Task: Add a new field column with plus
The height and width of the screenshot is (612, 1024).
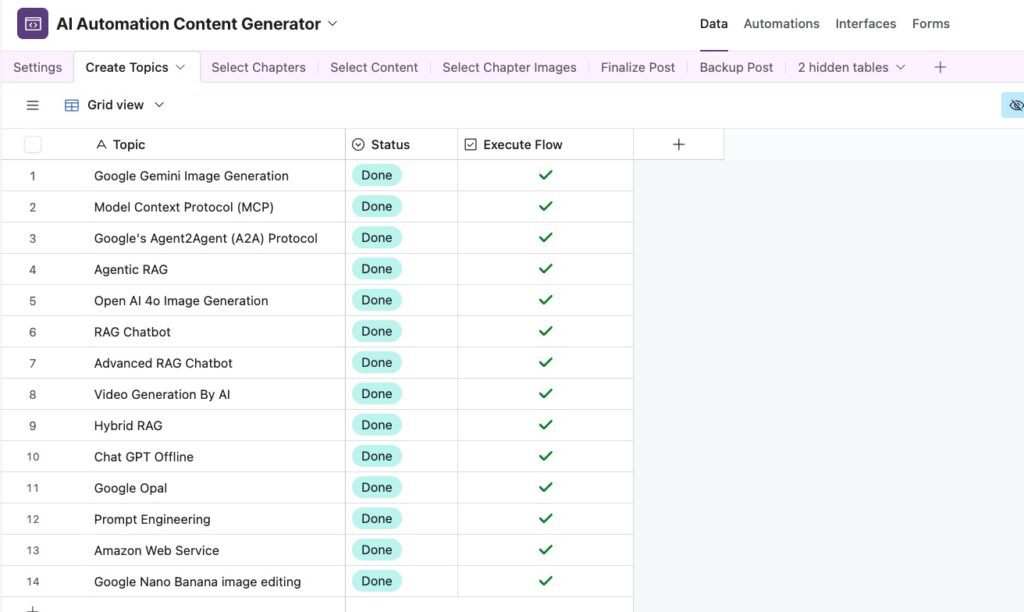Action: (x=679, y=144)
